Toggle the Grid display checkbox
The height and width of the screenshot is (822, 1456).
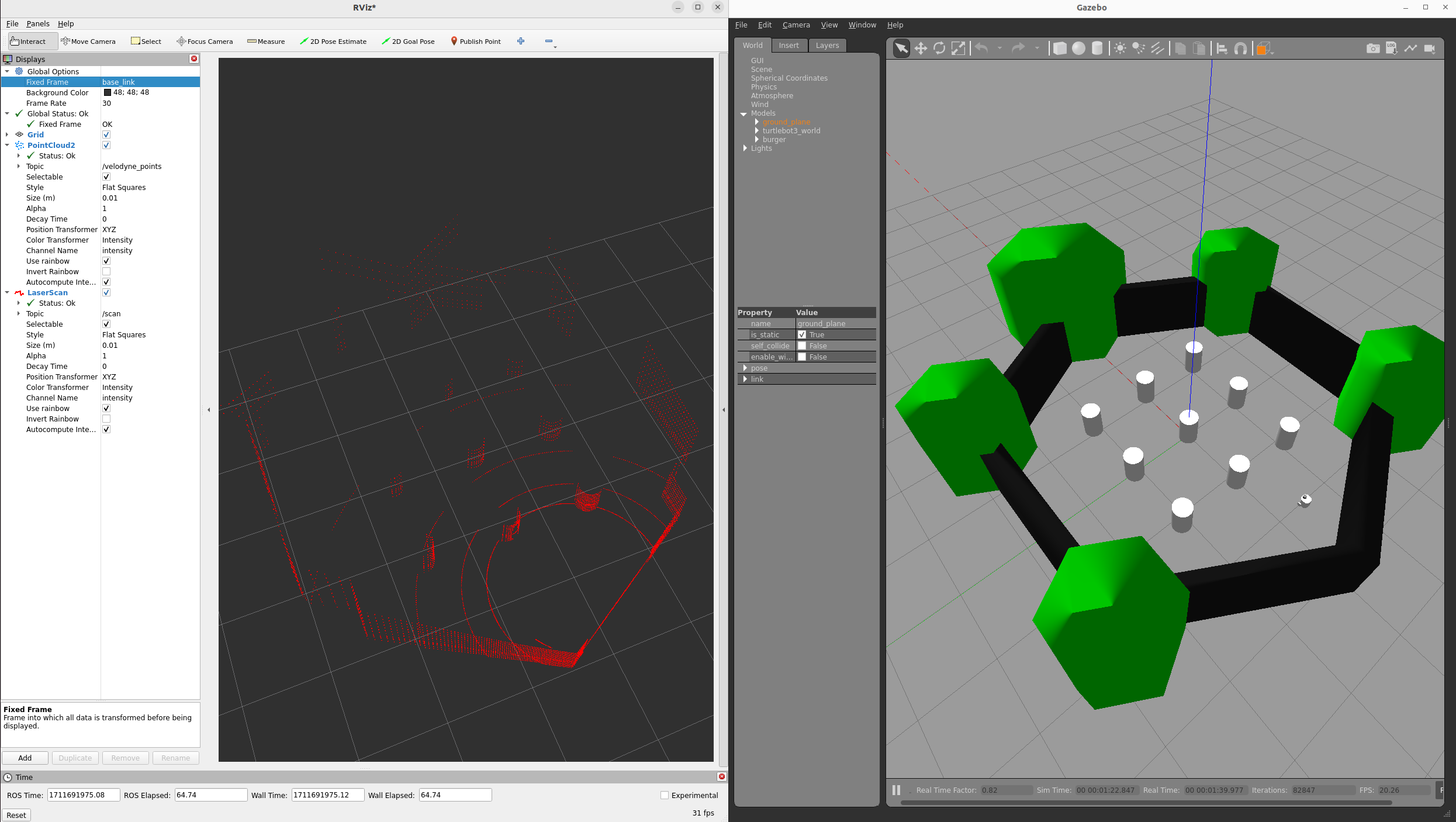106,134
